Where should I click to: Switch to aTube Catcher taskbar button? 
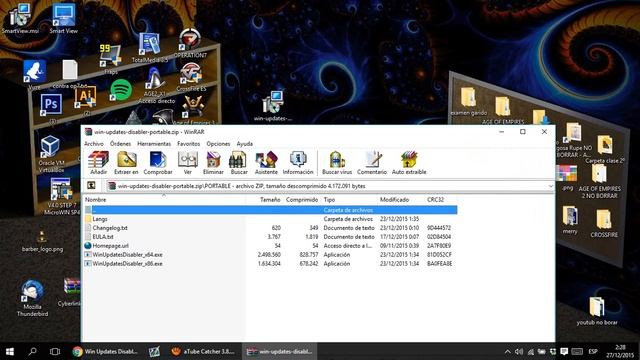[x=203, y=351]
